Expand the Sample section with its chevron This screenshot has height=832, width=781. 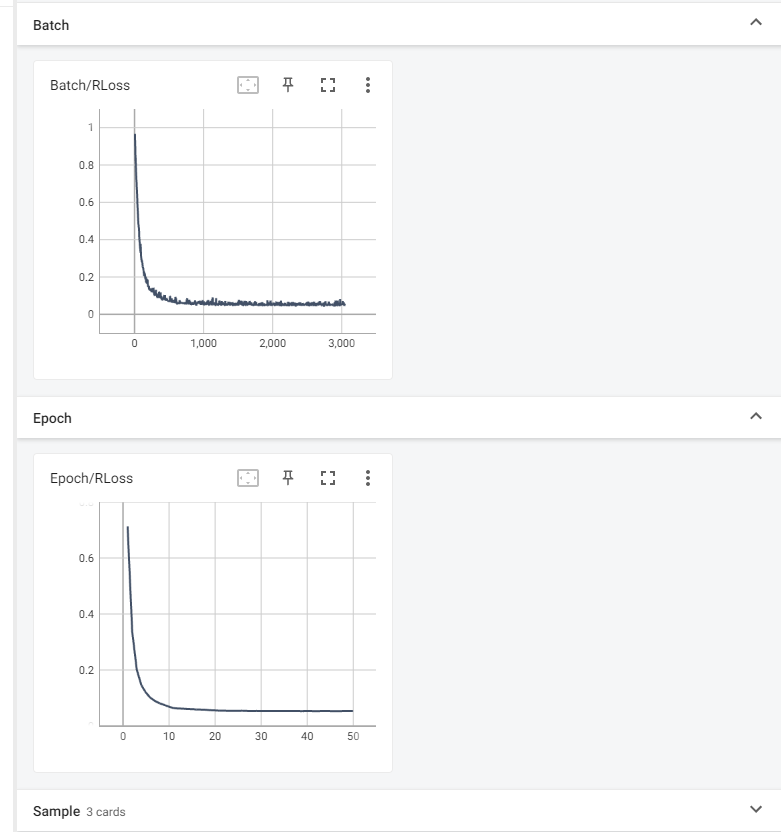coord(755,809)
